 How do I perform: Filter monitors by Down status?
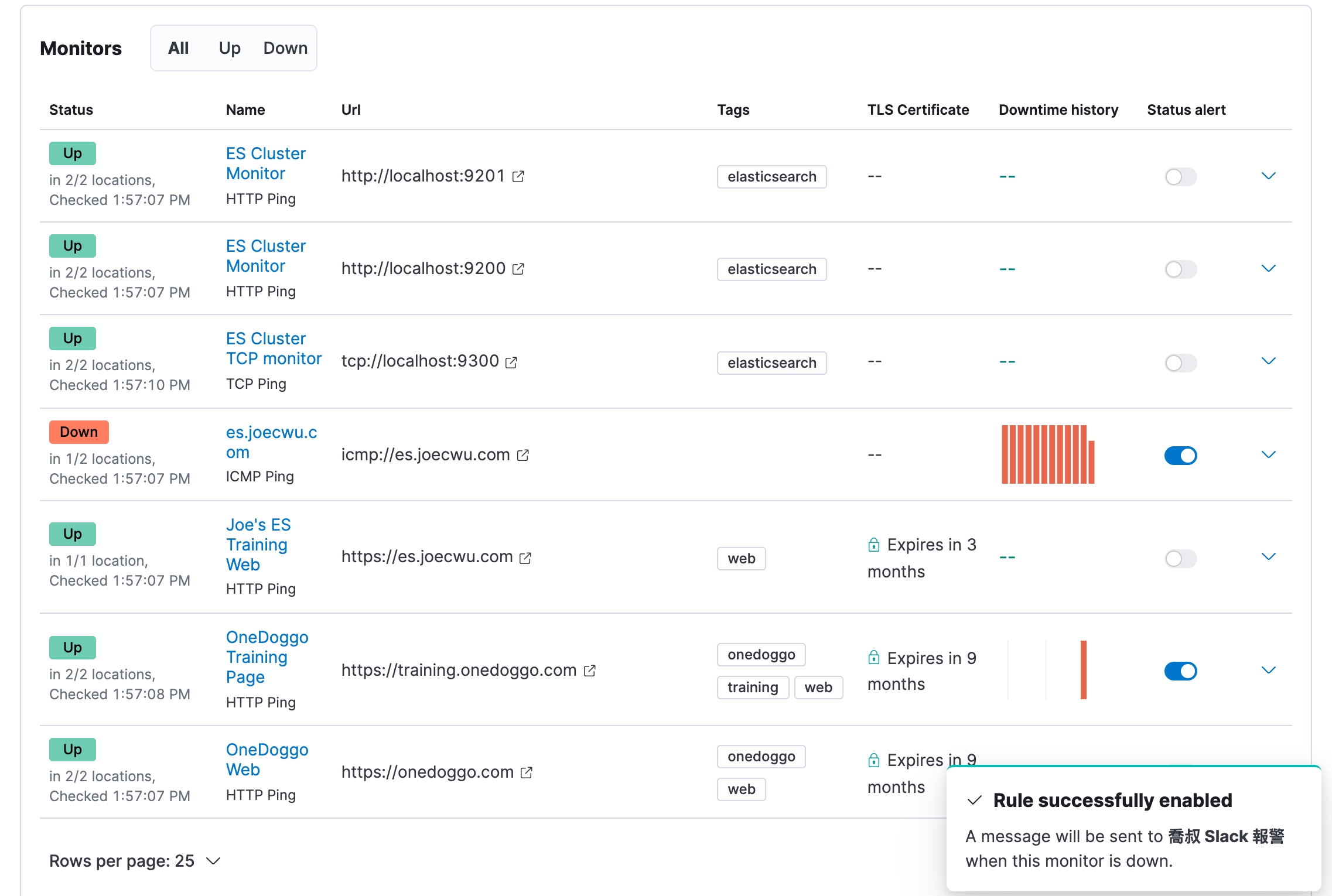285,48
